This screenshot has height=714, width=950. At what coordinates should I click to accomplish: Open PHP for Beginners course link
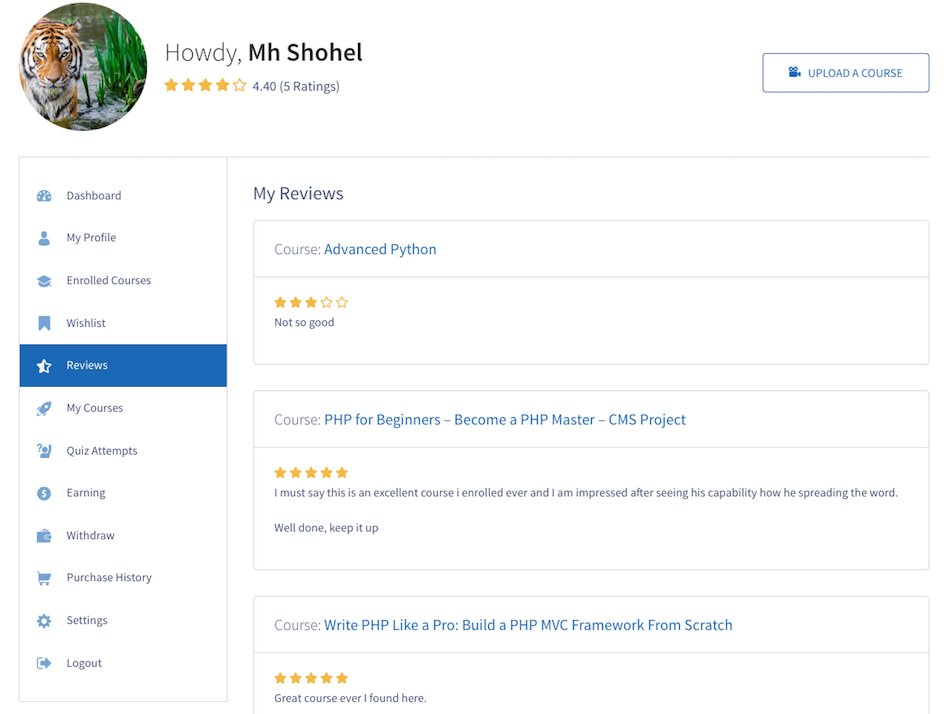click(505, 419)
